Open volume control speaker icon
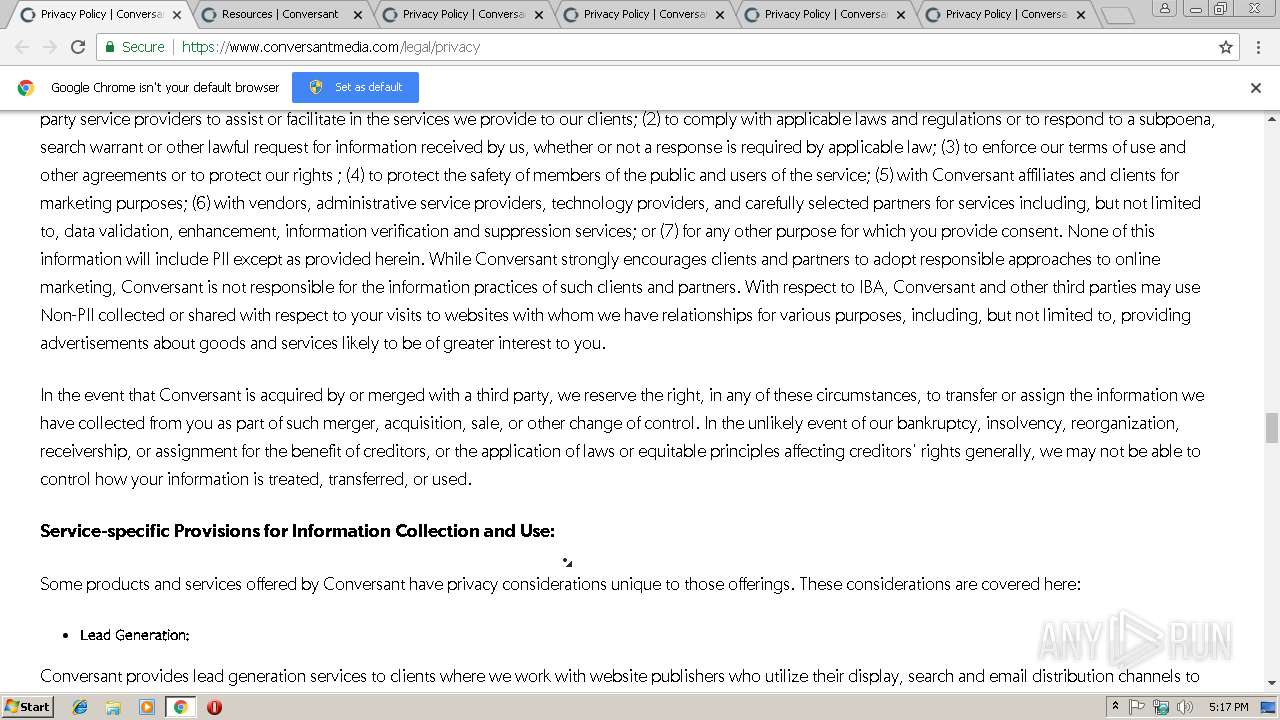This screenshot has width=1280, height=720. pyautogui.click(x=1185, y=707)
